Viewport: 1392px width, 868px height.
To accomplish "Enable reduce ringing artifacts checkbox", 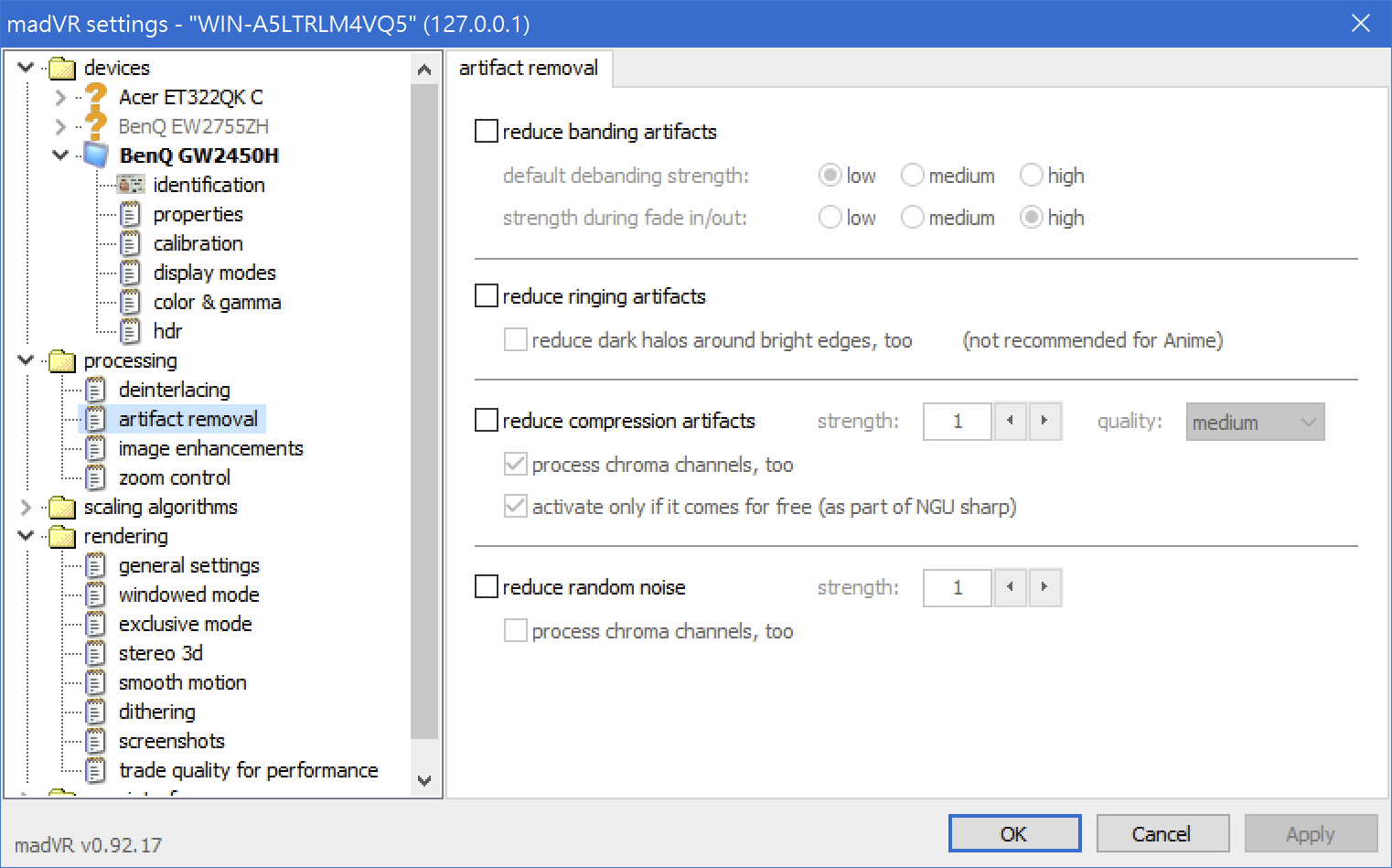I will [x=487, y=295].
